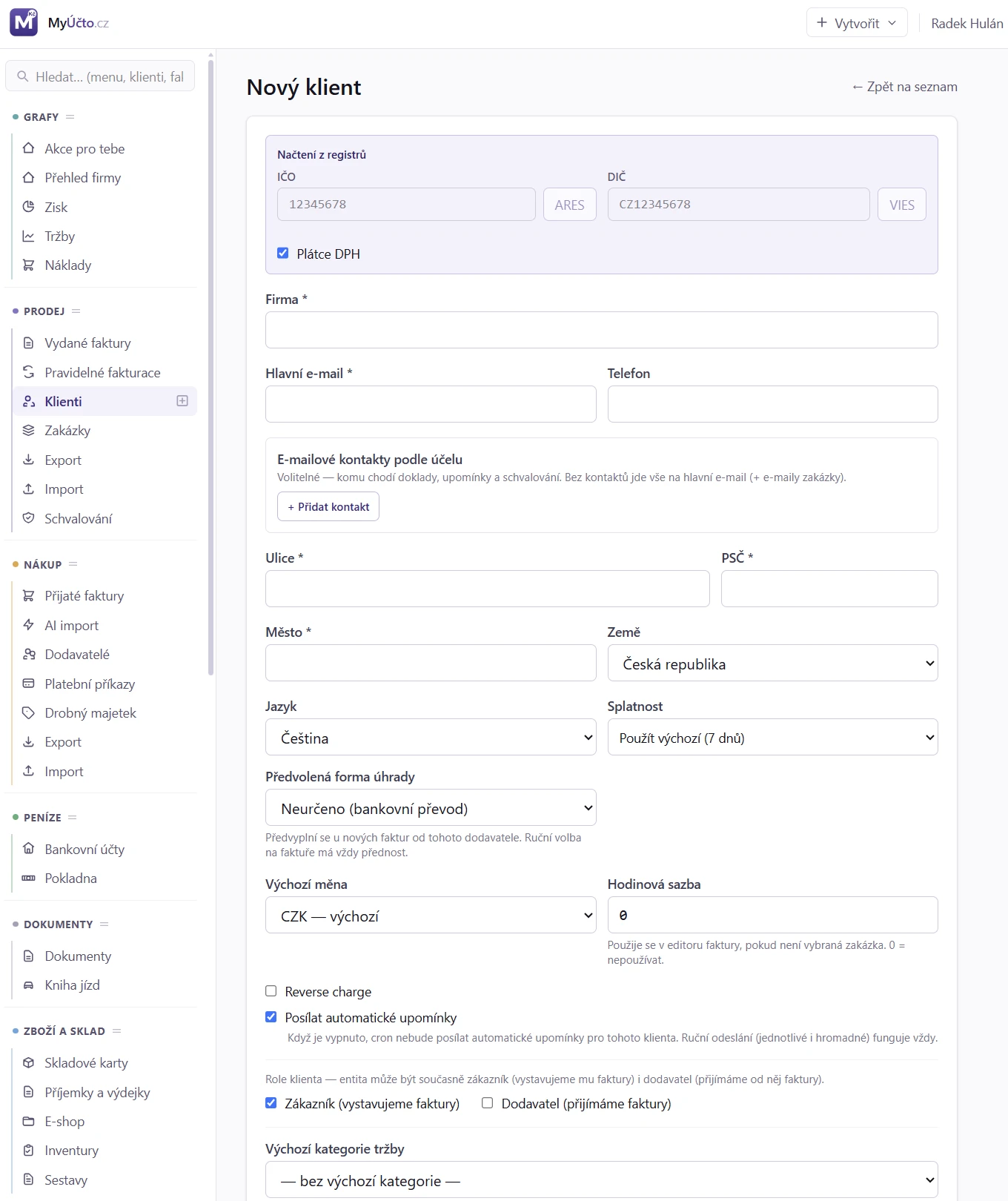Image resolution: width=1008 pixels, height=1201 pixels.
Task: Enable the Reverse charge checkbox
Action: pyautogui.click(x=271, y=991)
